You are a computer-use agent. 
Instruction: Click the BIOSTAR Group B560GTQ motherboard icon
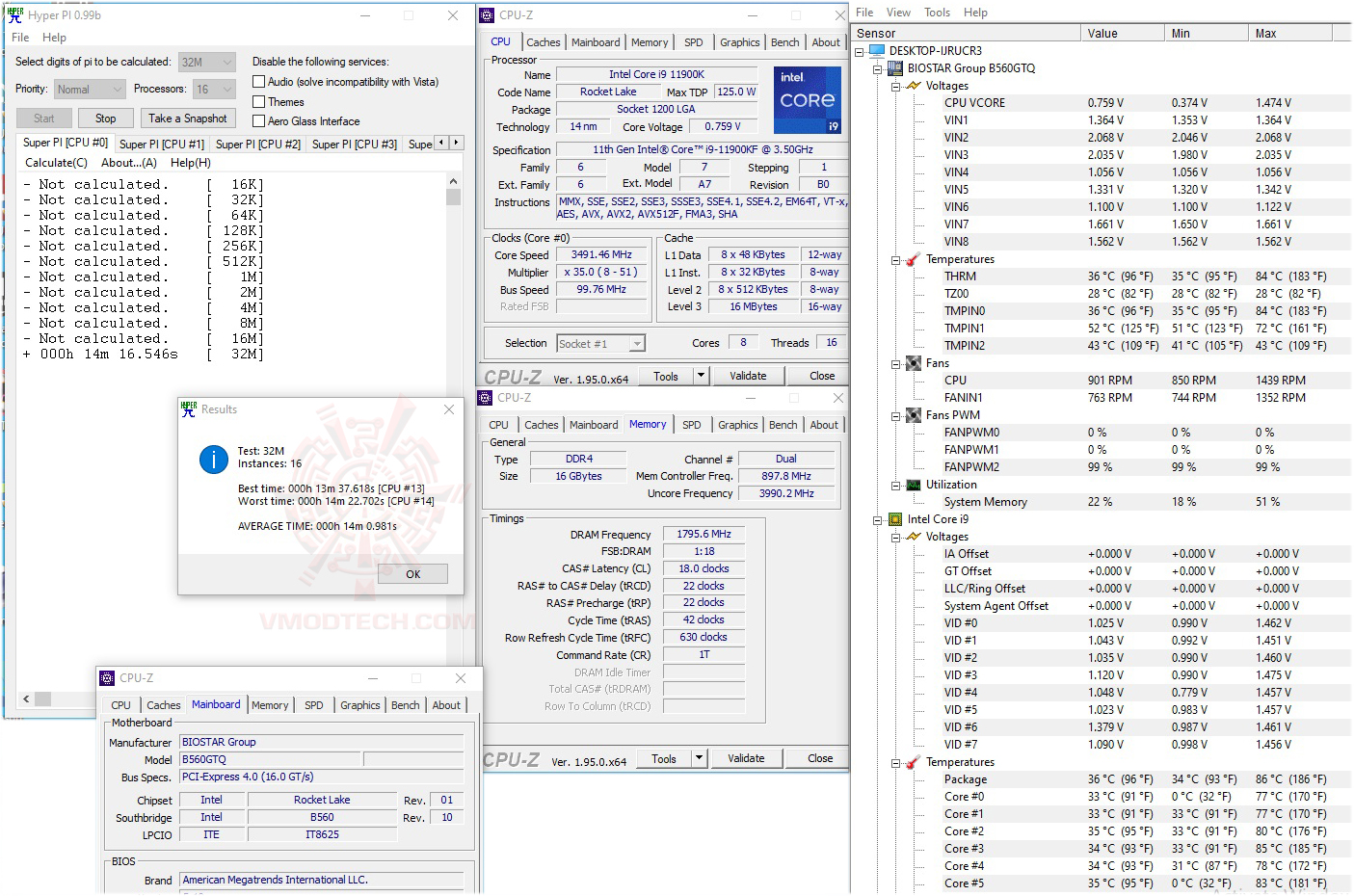click(x=894, y=68)
